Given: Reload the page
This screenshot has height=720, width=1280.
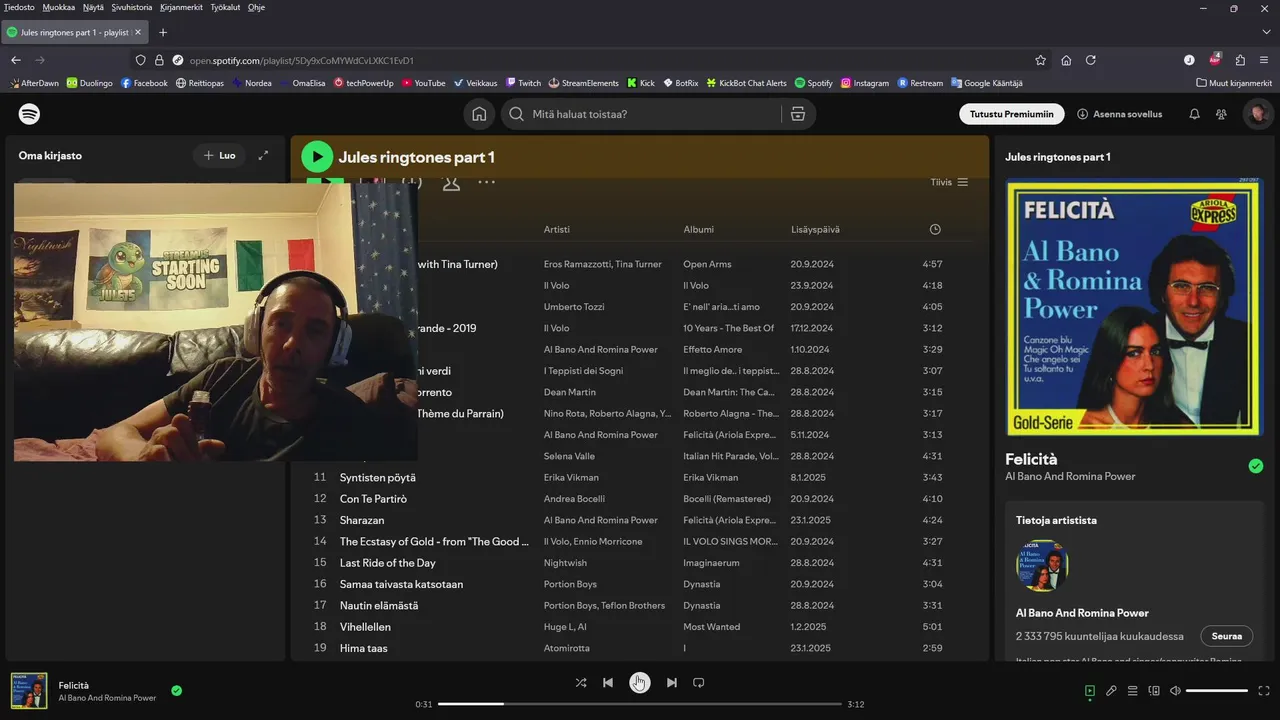Looking at the screenshot, I should 1091,60.
